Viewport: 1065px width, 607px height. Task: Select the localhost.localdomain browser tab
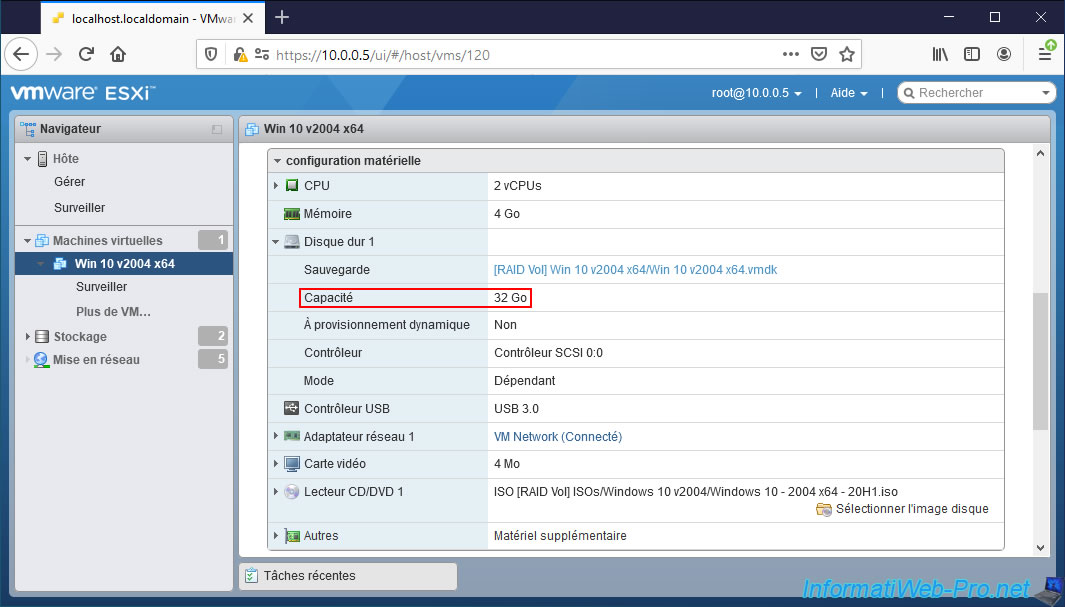coord(152,18)
